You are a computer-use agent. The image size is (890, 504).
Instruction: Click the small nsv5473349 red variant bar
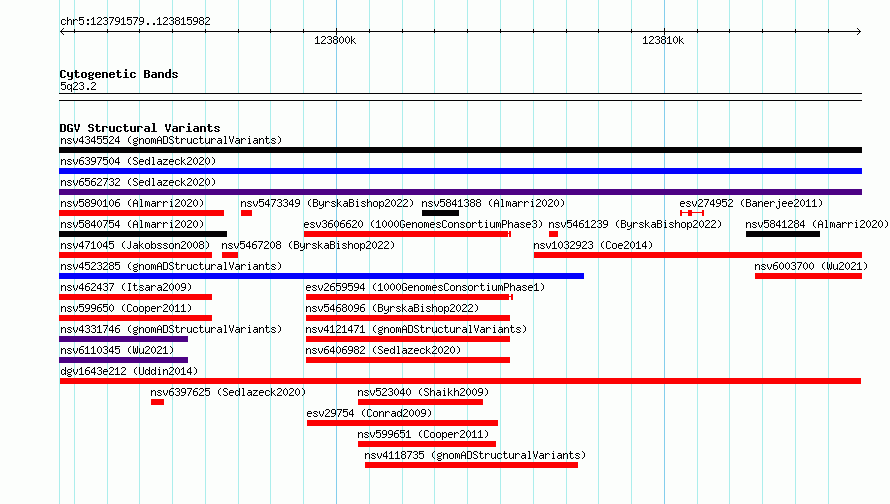click(x=246, y=213)
